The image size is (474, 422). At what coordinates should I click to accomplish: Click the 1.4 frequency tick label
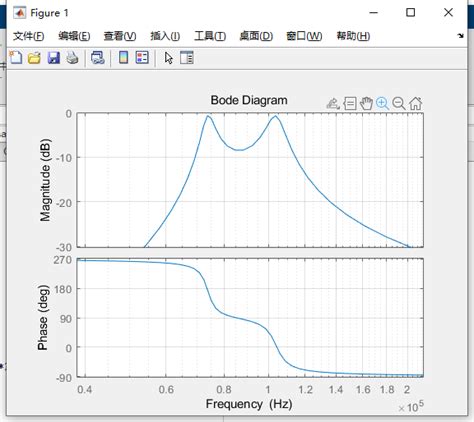coord(336,389)
